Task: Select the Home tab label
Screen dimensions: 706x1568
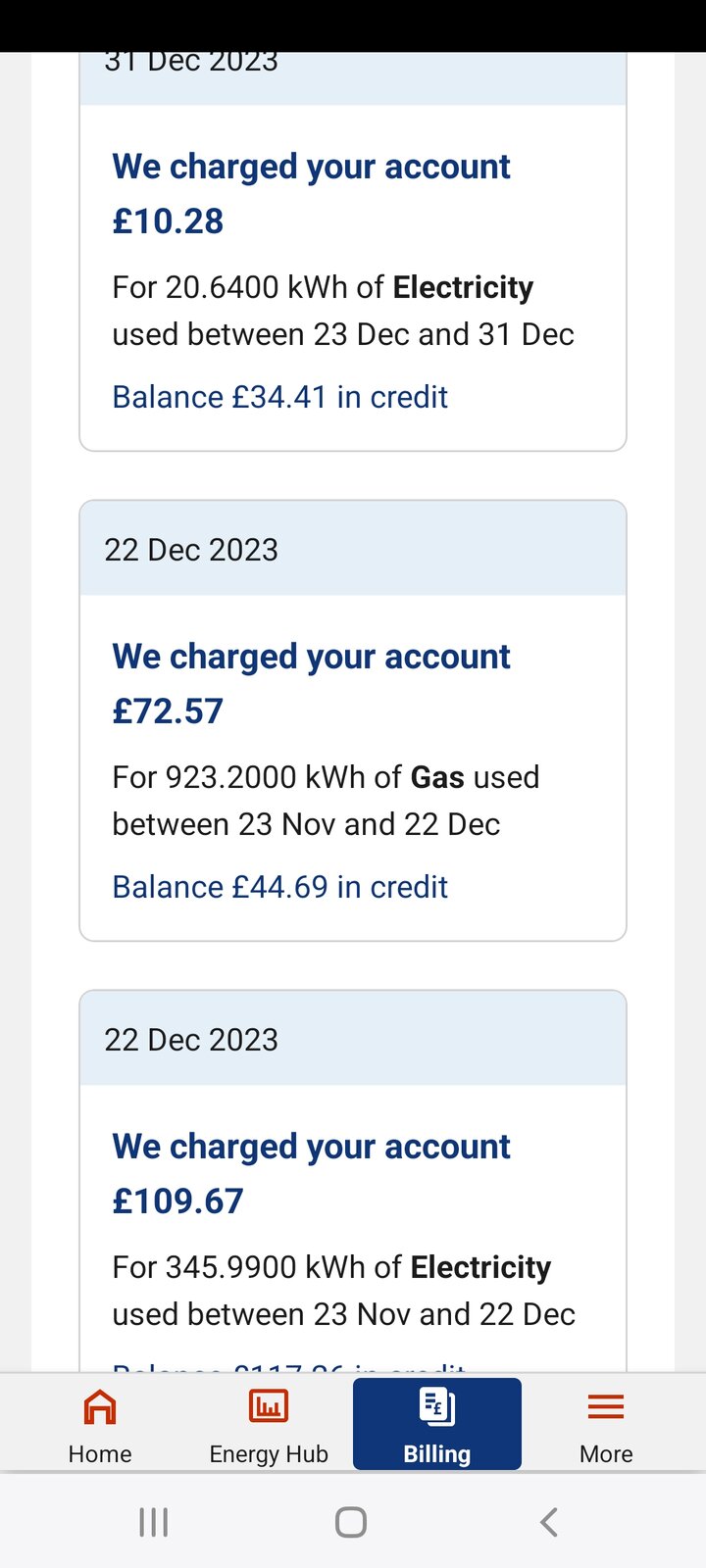Action: coord(100,1454)
